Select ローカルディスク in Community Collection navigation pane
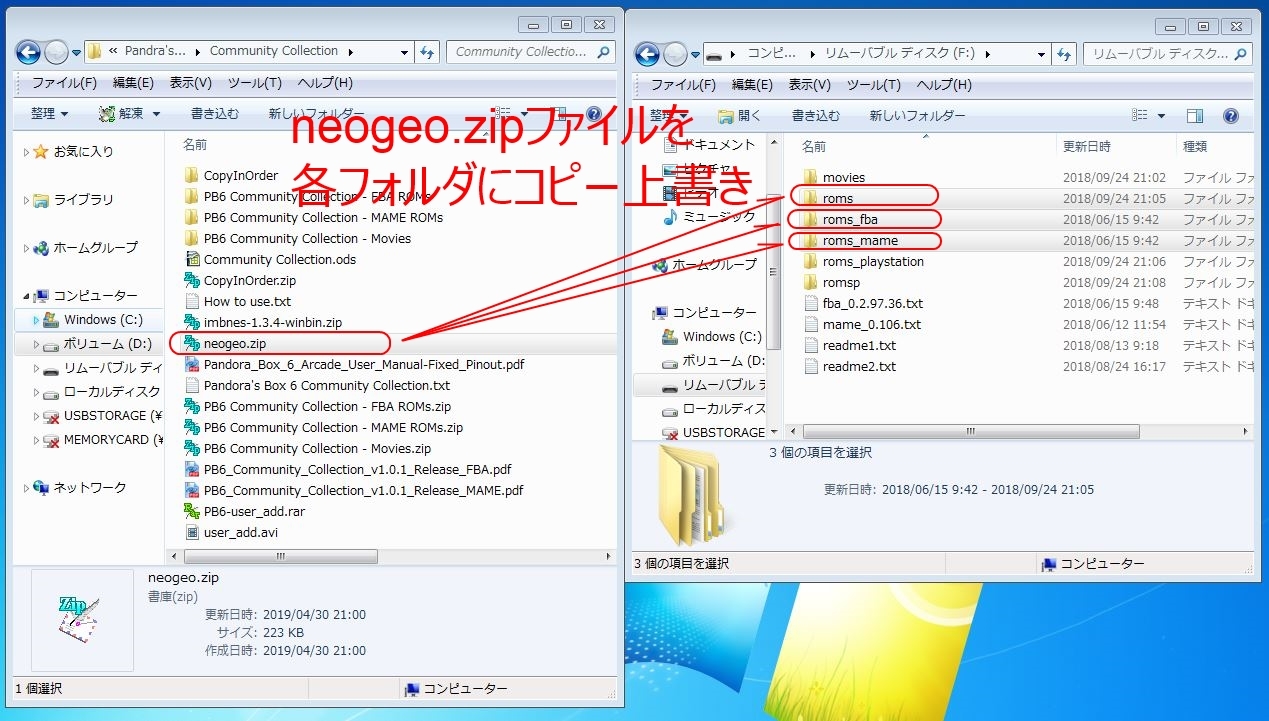 [x=112, y=392]
